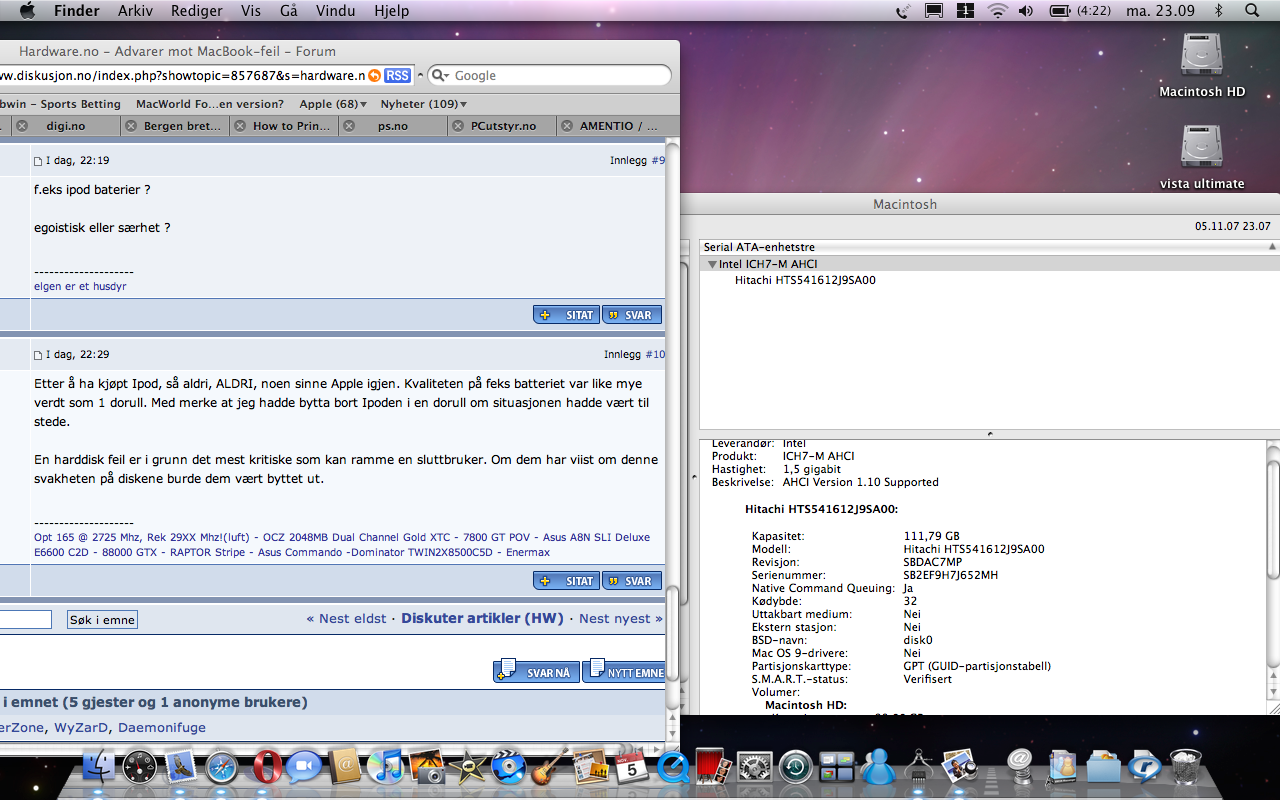Open the Arkiv menu

(136, 11)
